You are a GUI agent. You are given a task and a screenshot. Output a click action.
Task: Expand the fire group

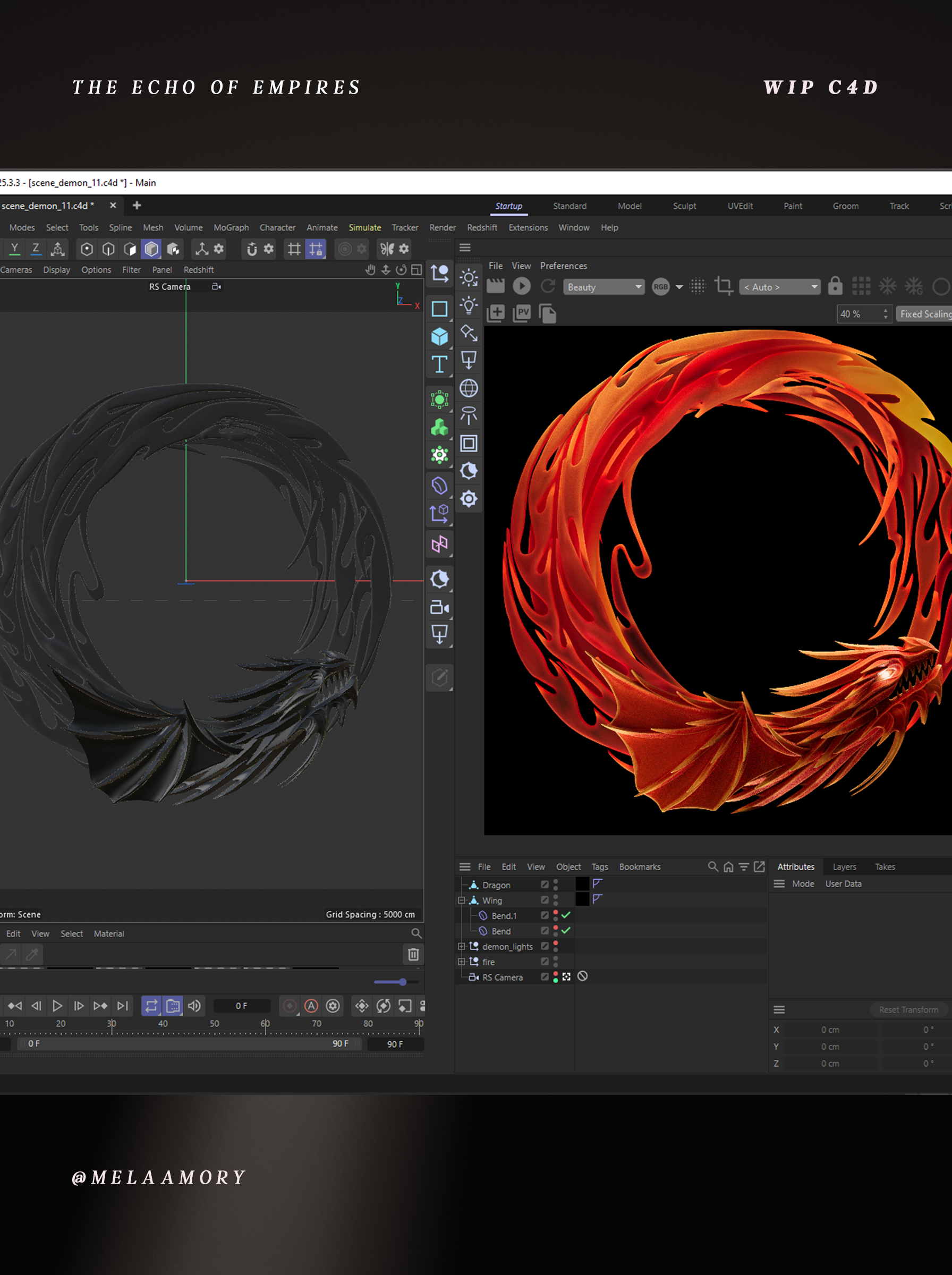pos(461,962)
